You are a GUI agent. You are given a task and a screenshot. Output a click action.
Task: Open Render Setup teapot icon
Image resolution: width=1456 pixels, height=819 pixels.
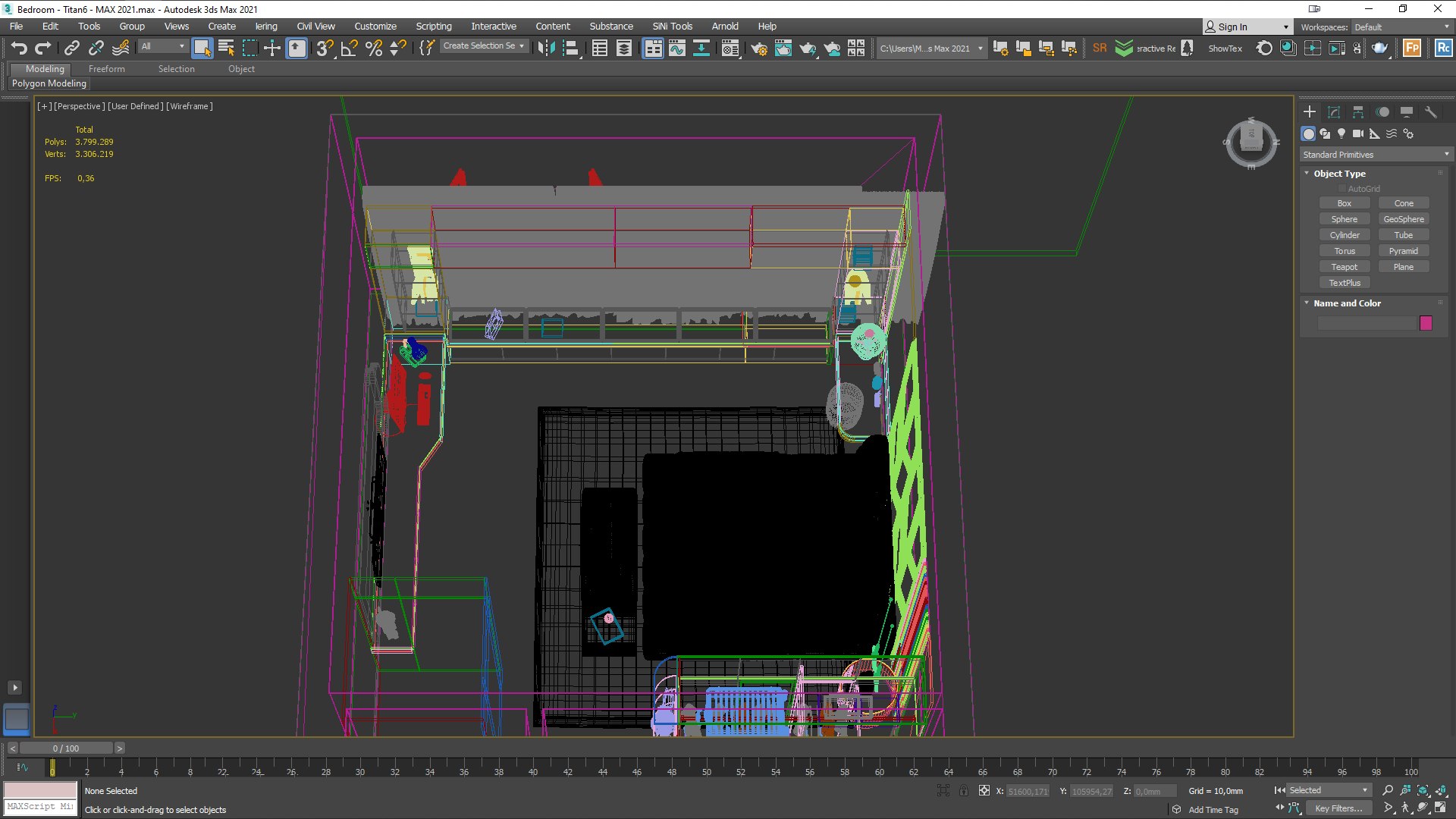click(x=758, y=49)
